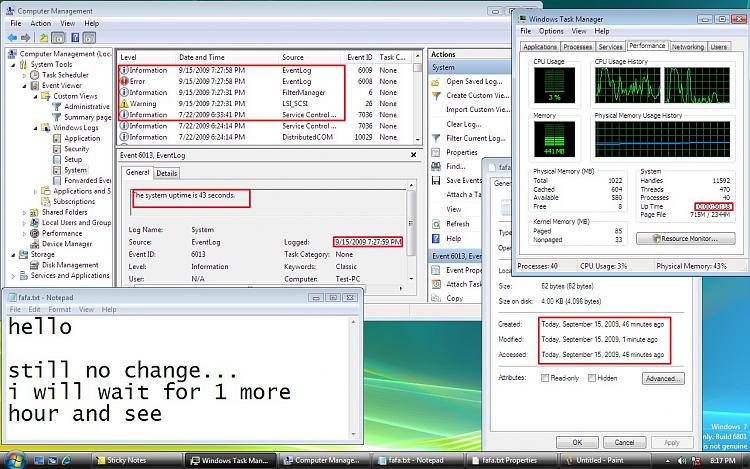Click the event list vertical scrollbar
750x469 pixels.
[x=418, y=98]
